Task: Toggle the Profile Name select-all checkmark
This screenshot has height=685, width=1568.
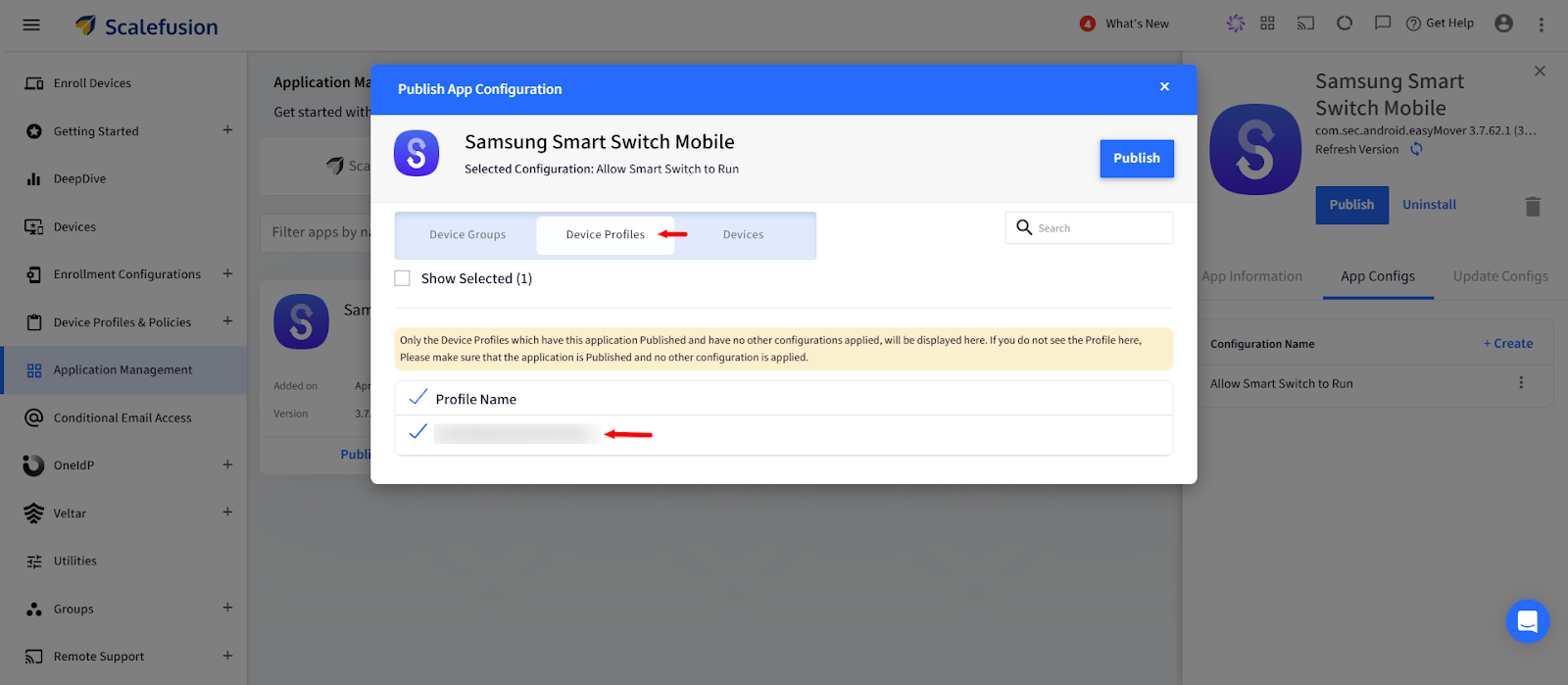Action: tap(417, 397)
